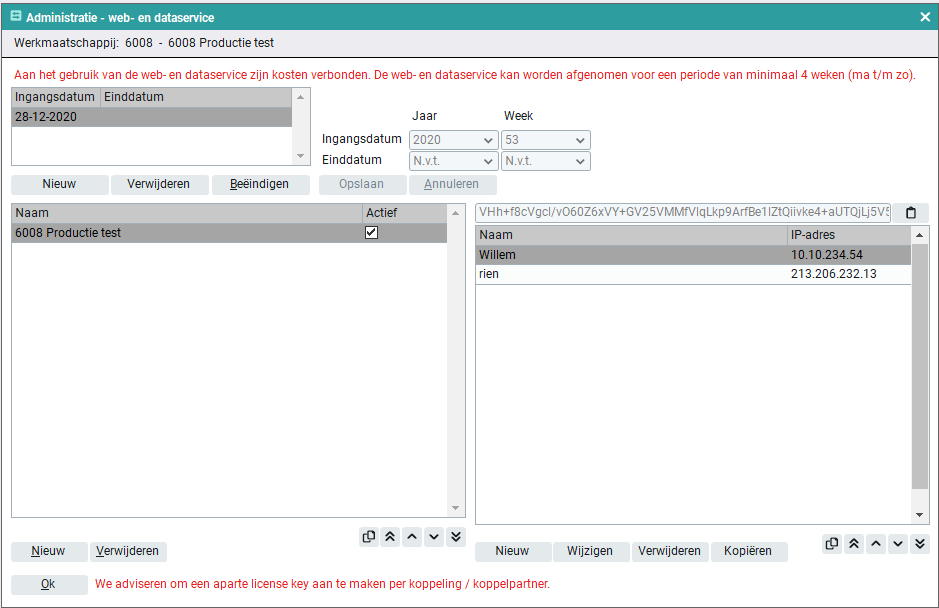Select the rien row in IP list
This screenshot has height=608, width=939.
click(630, 274)
